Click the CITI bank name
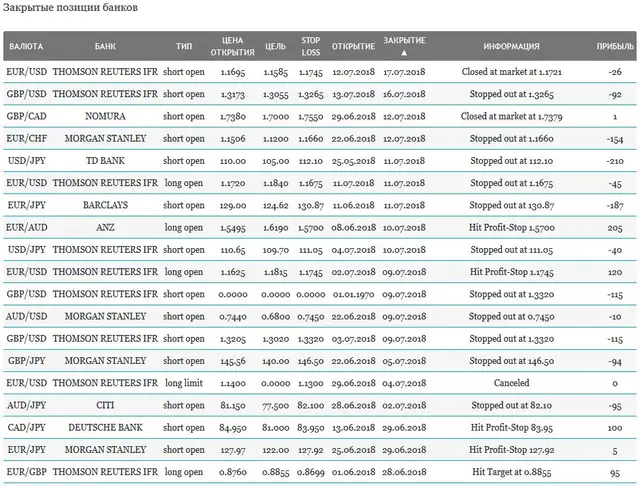The image size is (640, 486). click(x=105, y=405)
